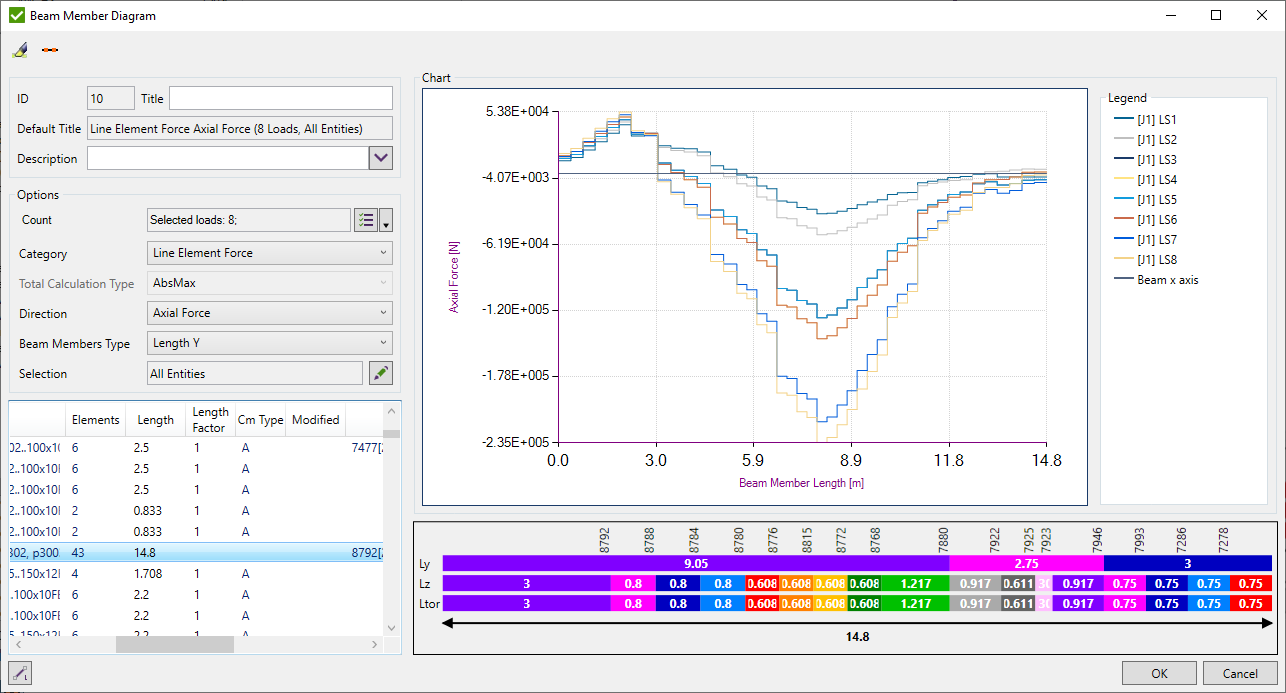
Task: Open Beam Members Type dropdown
Action: [270, 343]
